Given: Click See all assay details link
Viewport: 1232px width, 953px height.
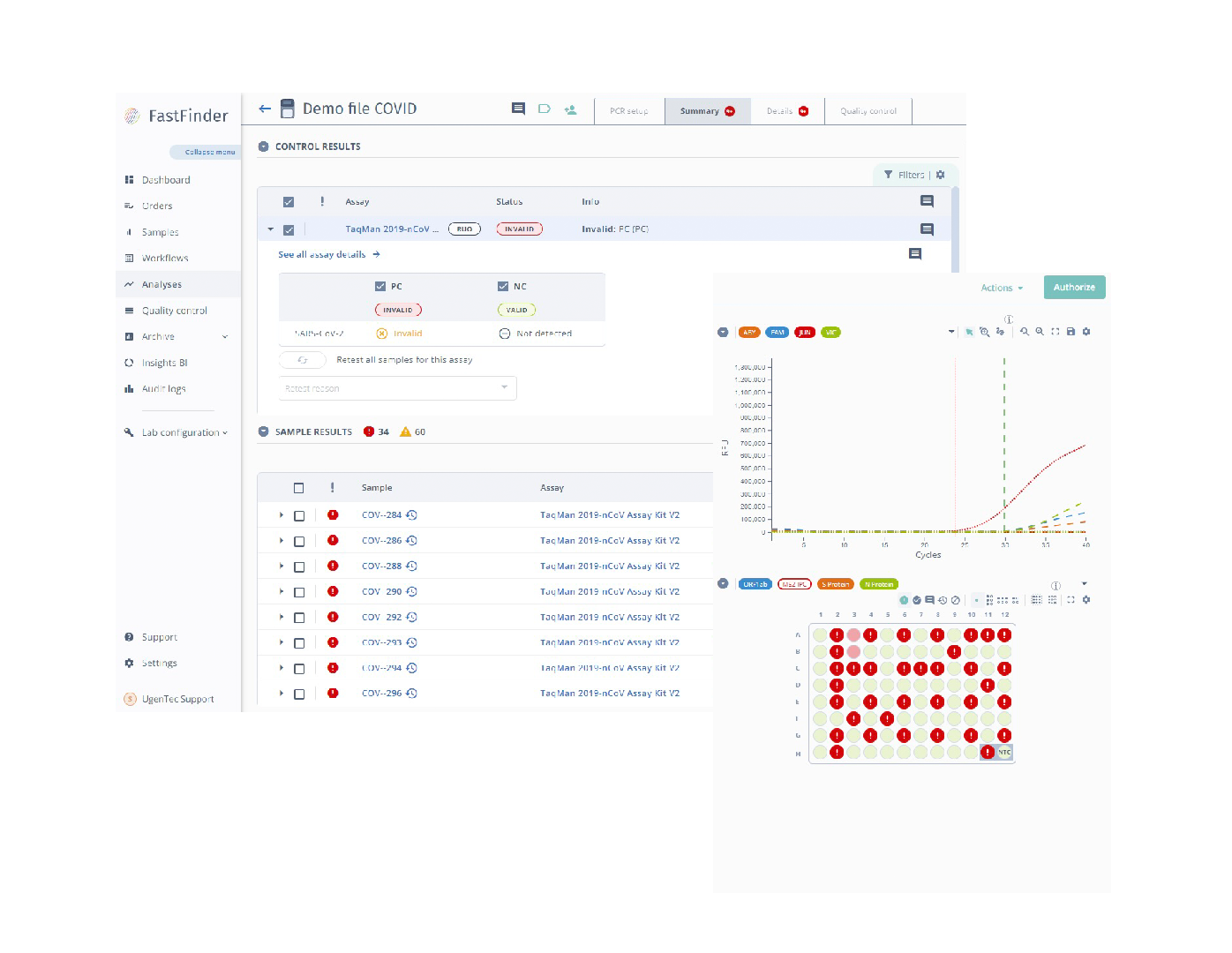Looking at the screenshot, I should [328, 254].
